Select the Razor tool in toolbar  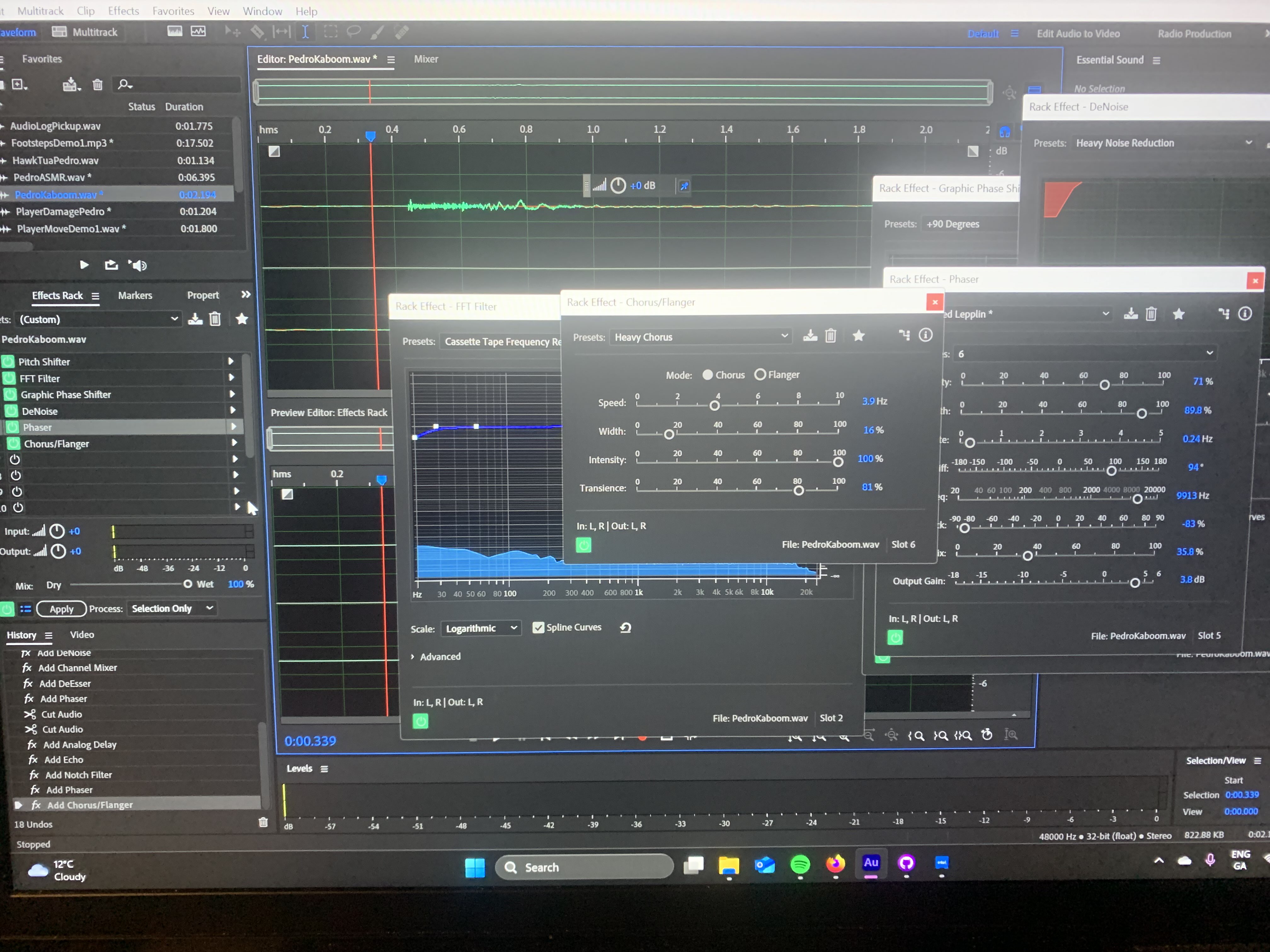(258, 32)
